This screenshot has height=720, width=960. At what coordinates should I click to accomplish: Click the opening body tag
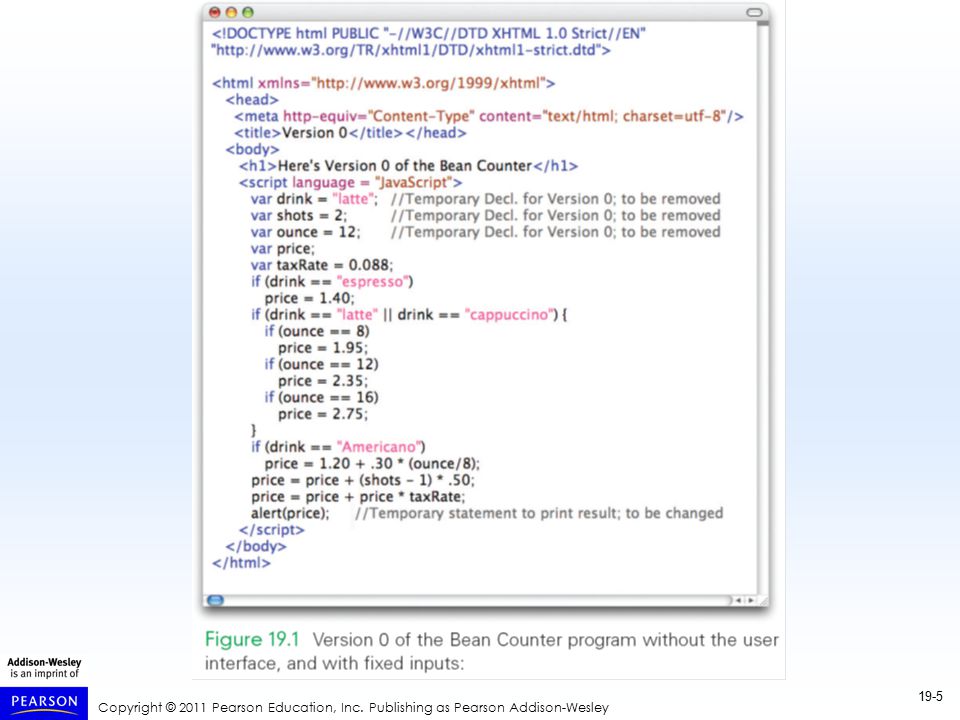tap(252, 149)
